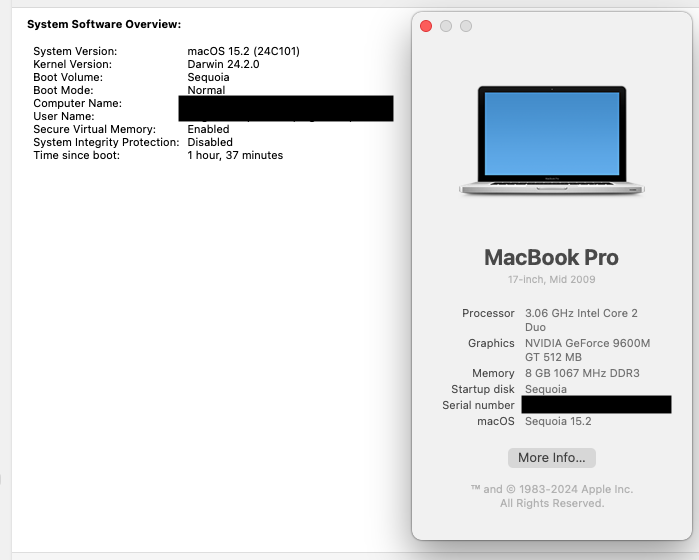Screen dimensions: 699x560
Task: Select "1 hour, 37 minutes" boot time value
Action: 235,155
